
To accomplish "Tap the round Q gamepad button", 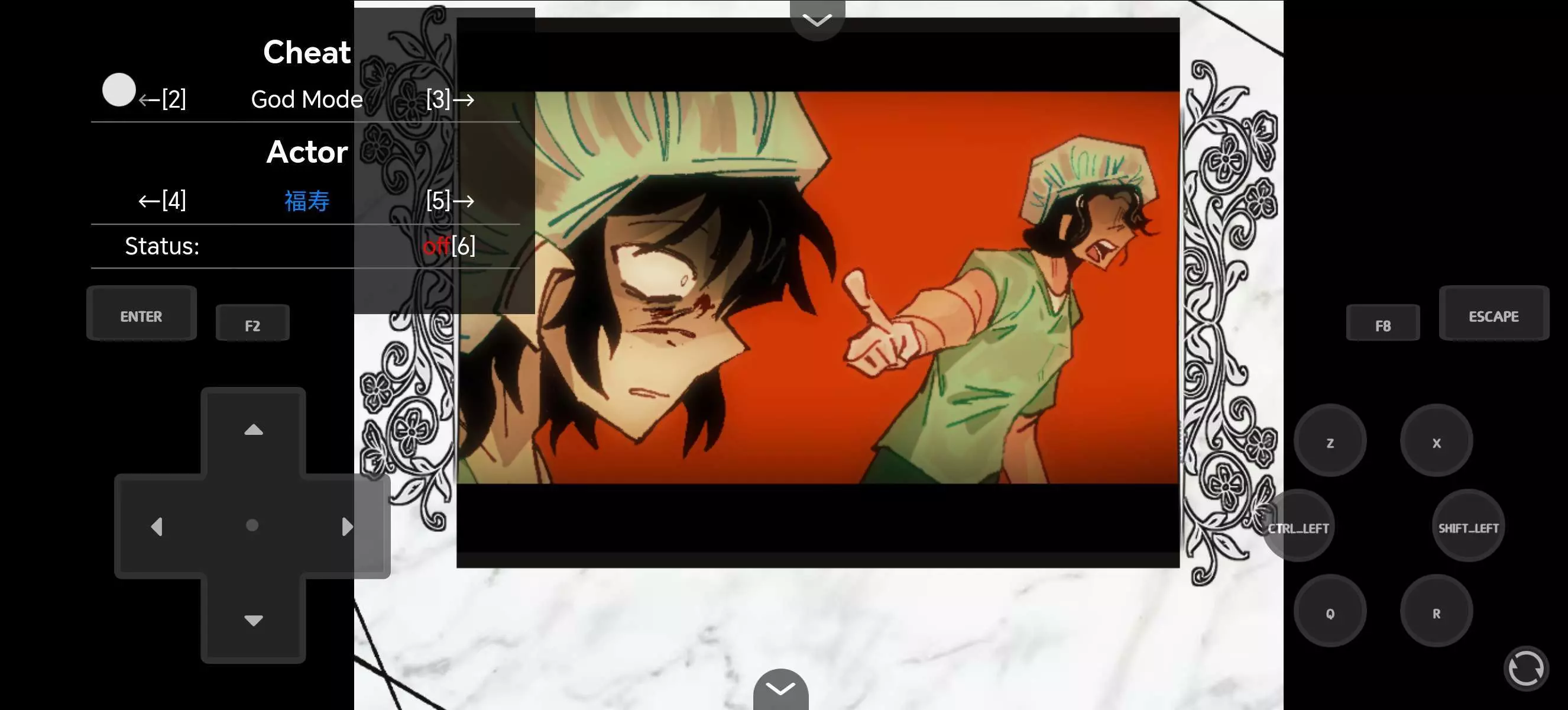I will tap(1329, 612).
